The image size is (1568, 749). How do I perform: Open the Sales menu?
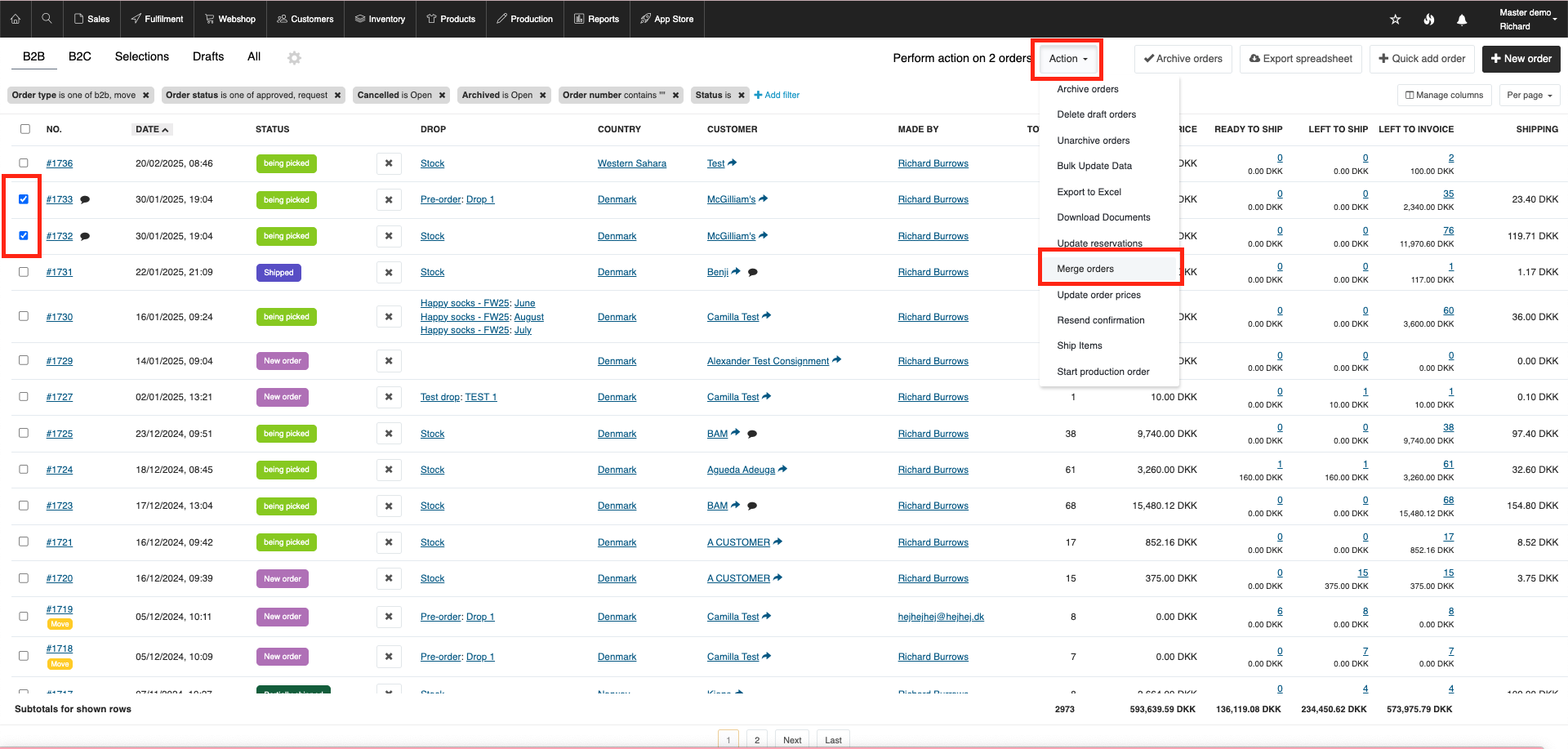91,19
